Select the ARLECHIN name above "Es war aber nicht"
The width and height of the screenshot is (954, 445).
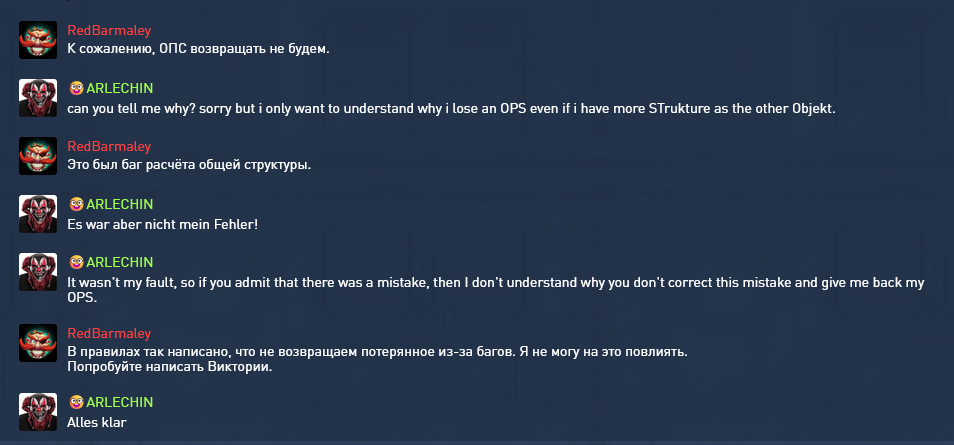click(x=119, y=204)
